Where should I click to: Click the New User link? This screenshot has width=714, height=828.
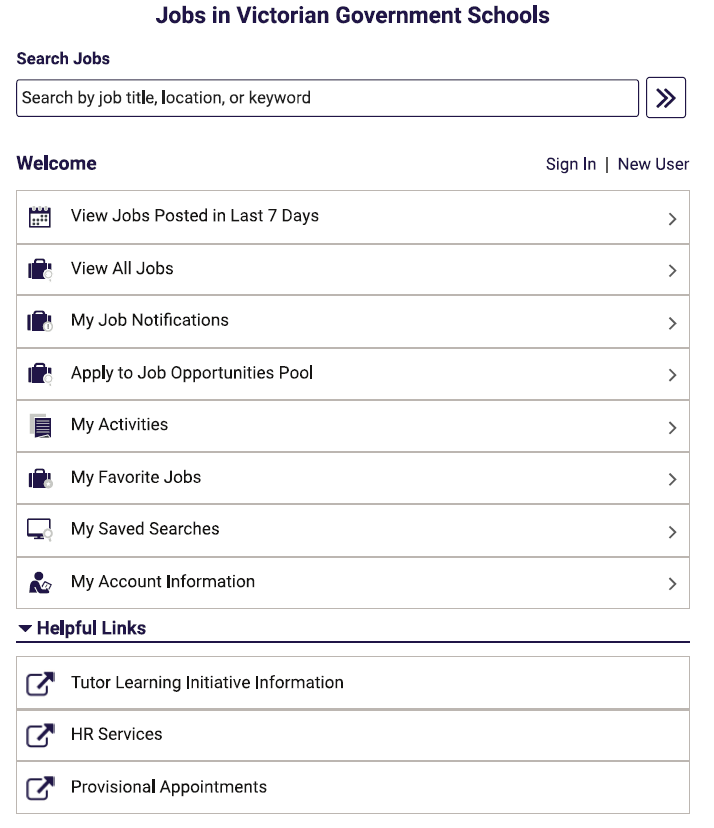[653, 164]
